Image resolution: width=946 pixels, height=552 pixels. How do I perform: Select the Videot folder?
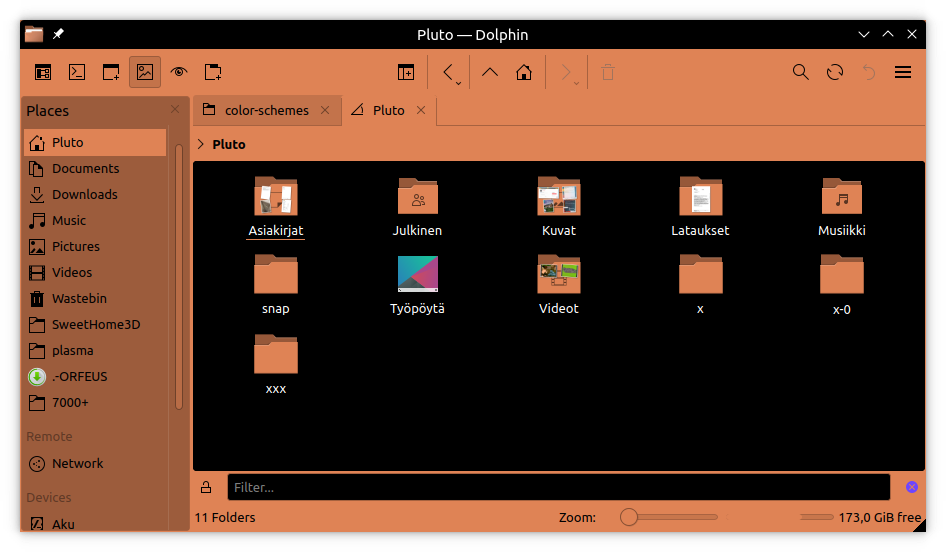559,285
